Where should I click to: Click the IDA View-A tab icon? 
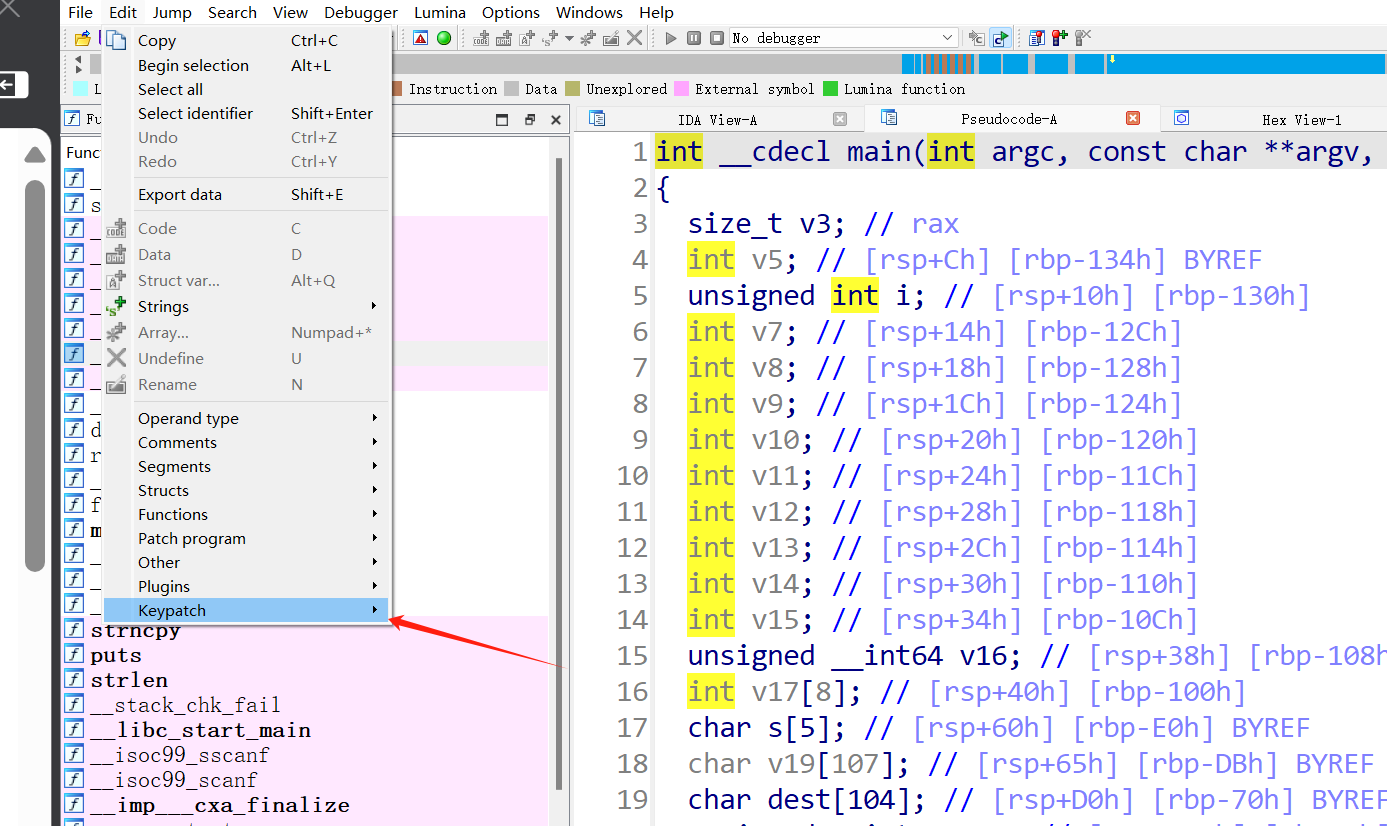tap(598, 119)
